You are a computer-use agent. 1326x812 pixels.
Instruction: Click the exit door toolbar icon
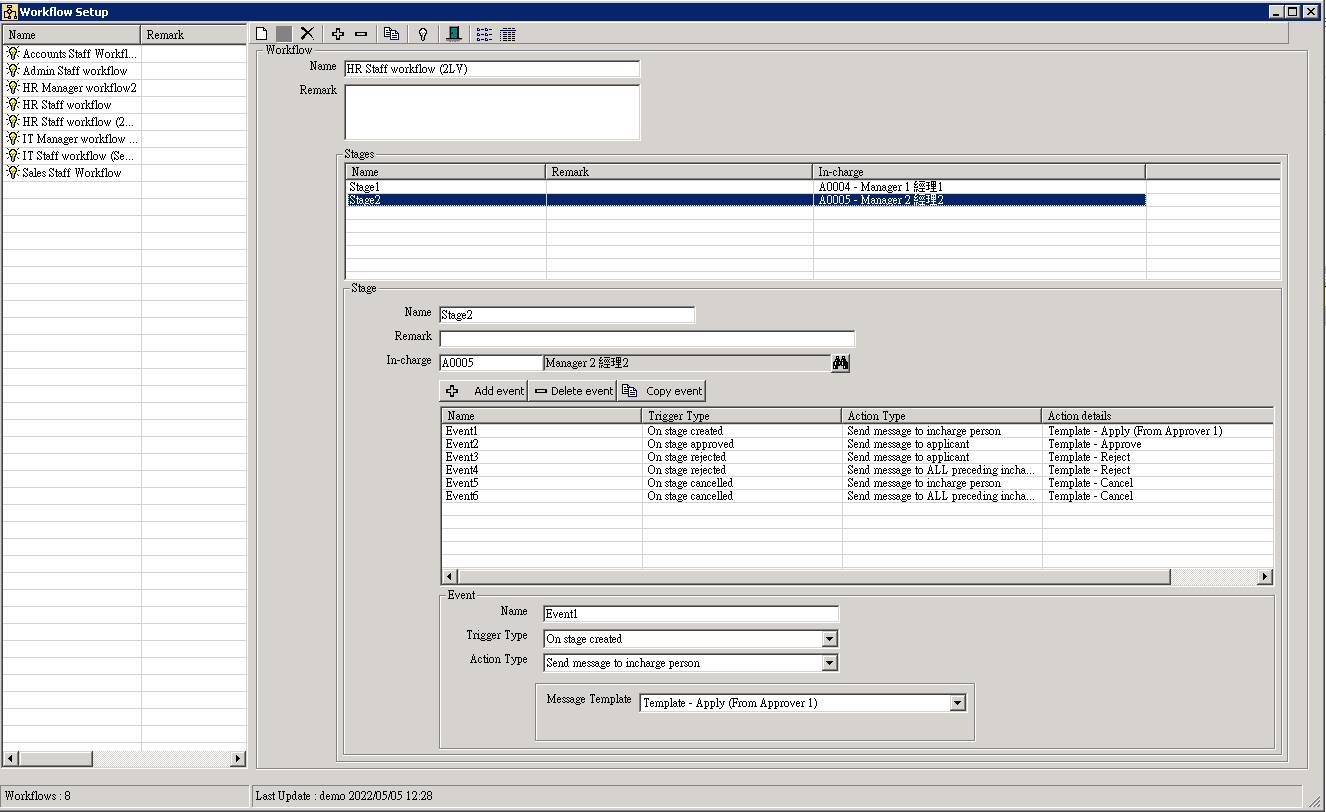(x=454, y=34)
